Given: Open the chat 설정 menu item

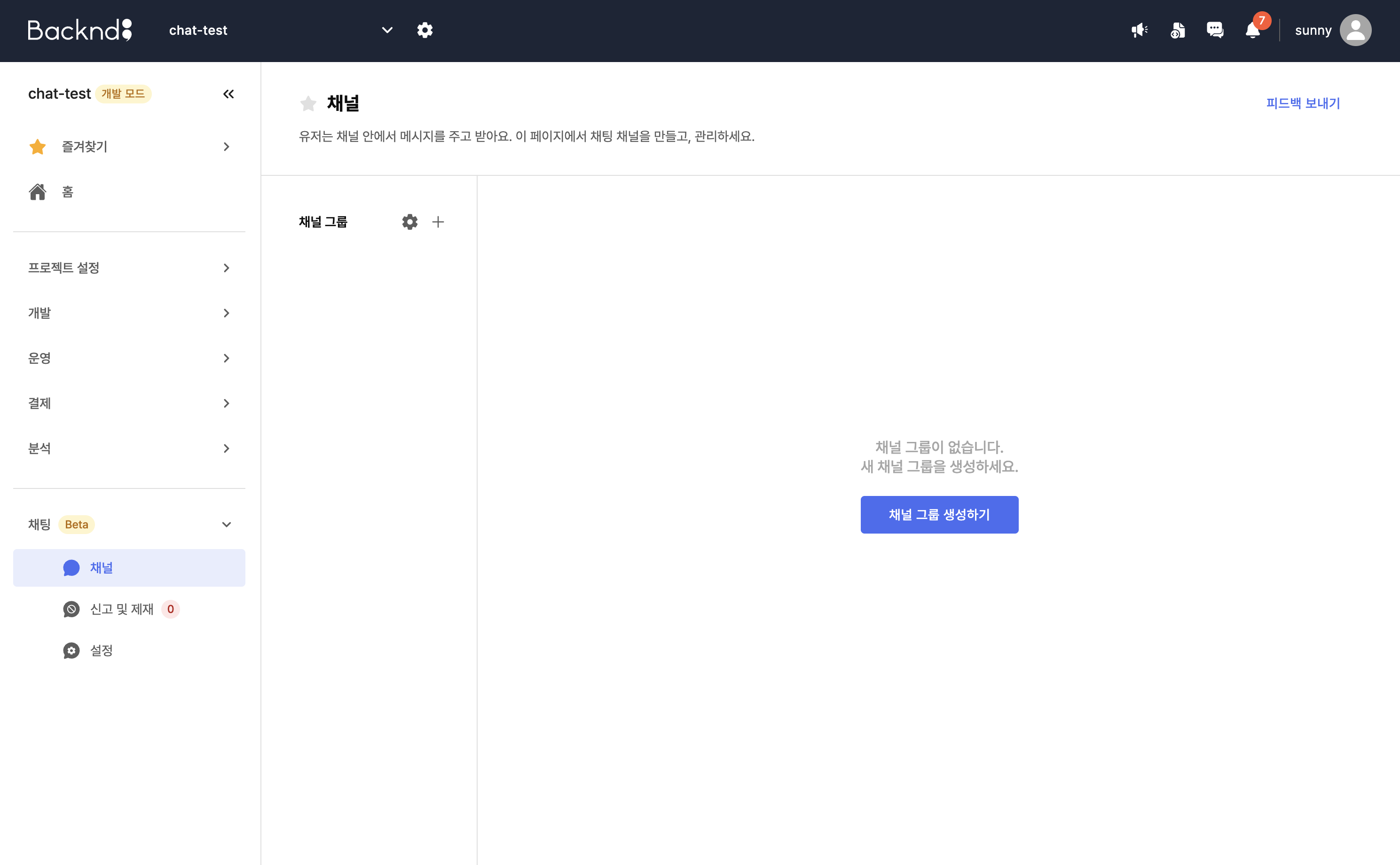Looking at the screenshot, I should tap(101, 651).
